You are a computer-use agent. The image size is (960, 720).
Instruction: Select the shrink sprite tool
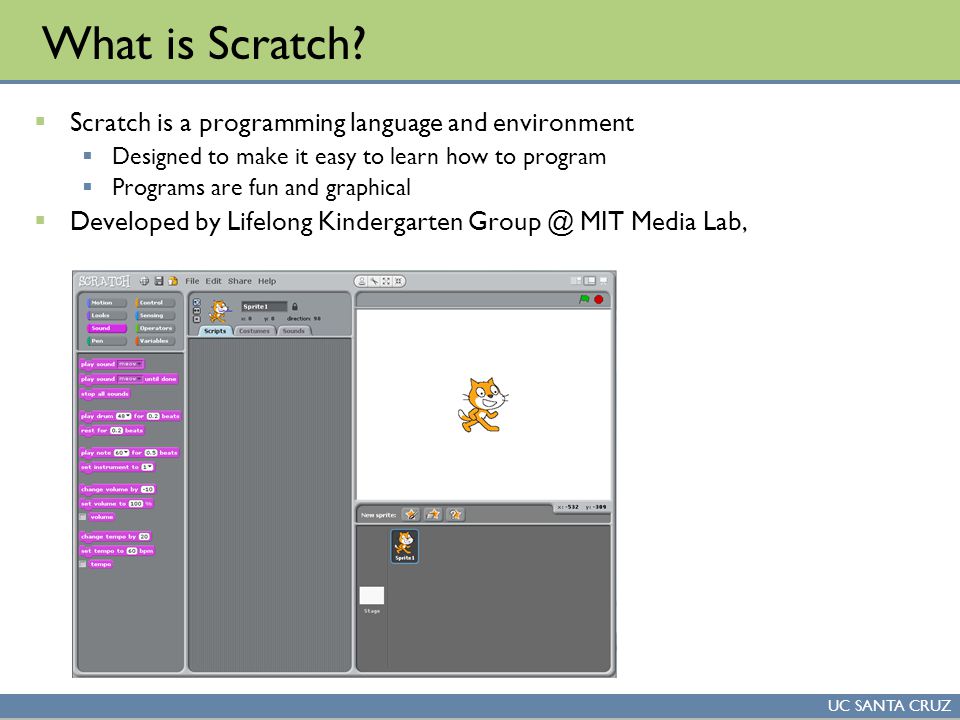pos(399,281)
